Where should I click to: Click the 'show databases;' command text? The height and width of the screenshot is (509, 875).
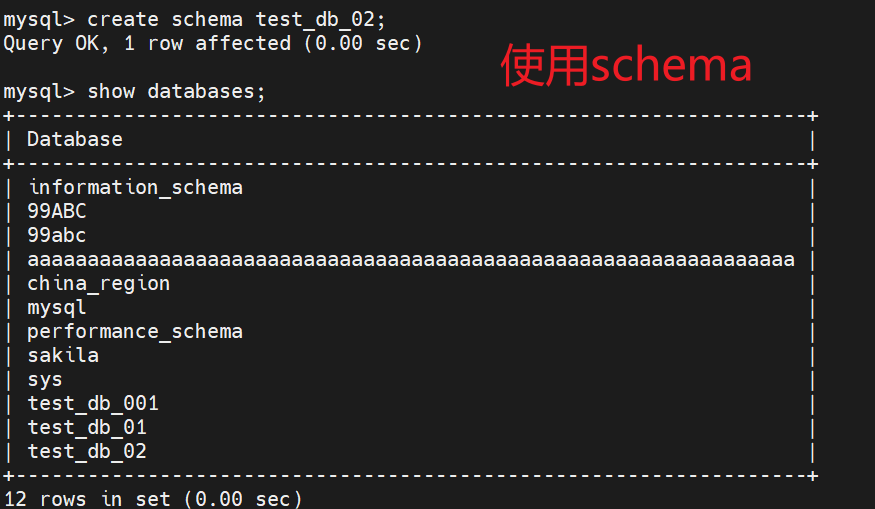pos(177,91)
